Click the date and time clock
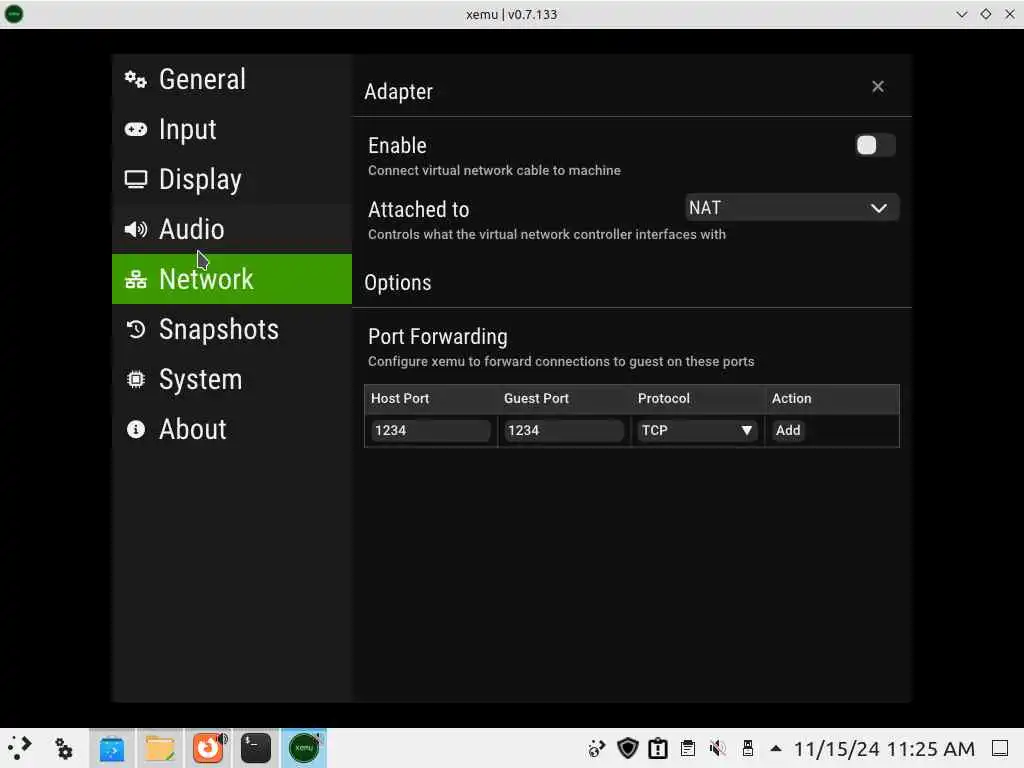This screenshot has width=1024, height=768. point(884,749)
